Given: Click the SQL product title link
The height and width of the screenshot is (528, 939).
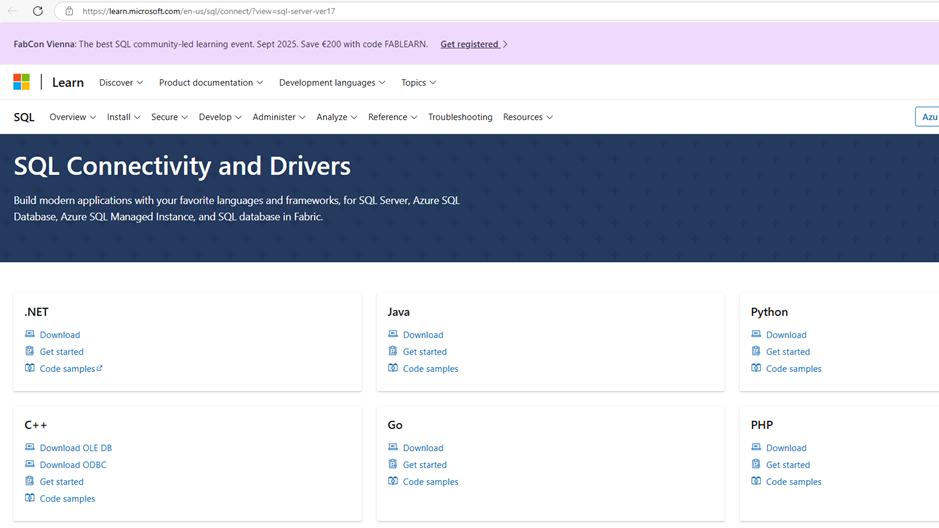Looking at the screenshot, I should coord(24,117).
